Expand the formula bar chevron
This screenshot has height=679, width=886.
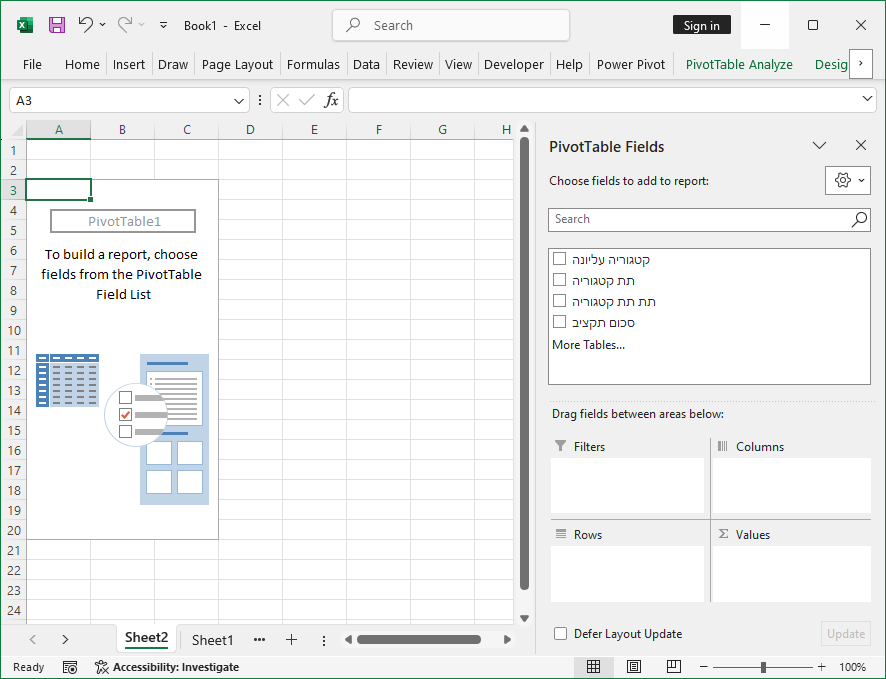(867, 99)
